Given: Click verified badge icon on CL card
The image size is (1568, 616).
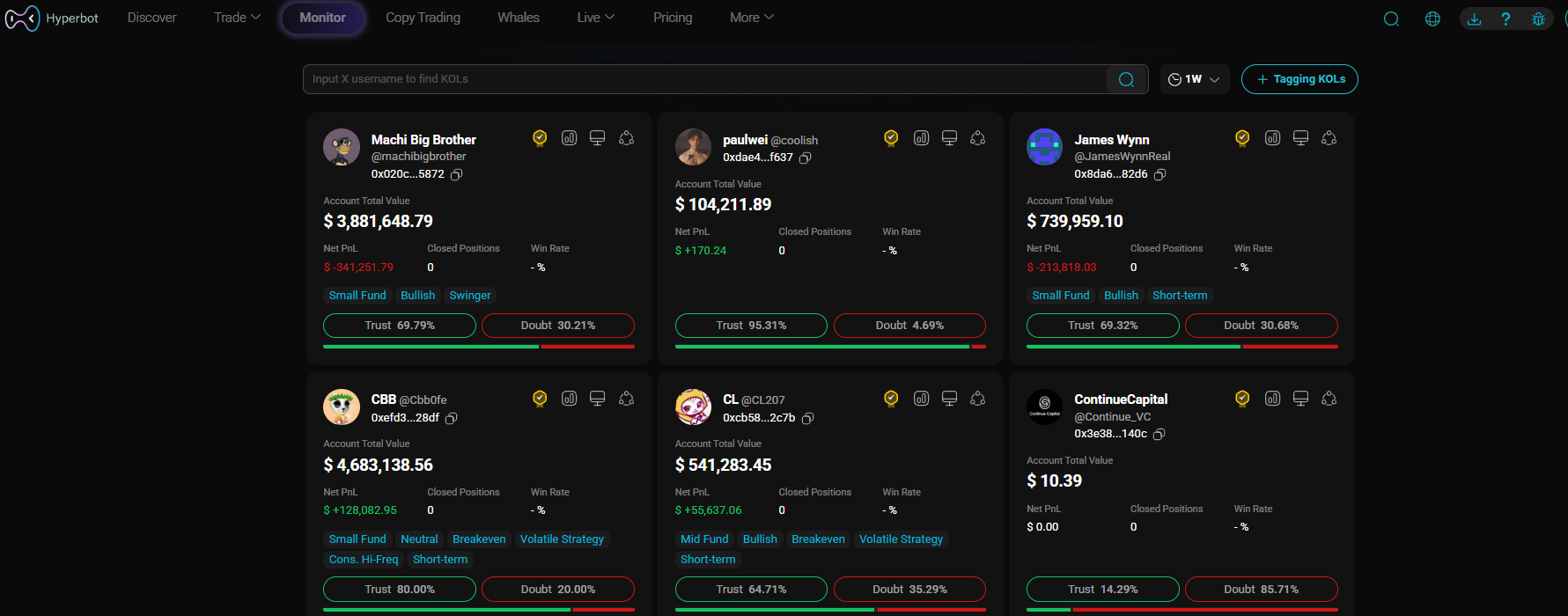Looking at the screenshot, I should pyautogui.click(x=891, y=399).
